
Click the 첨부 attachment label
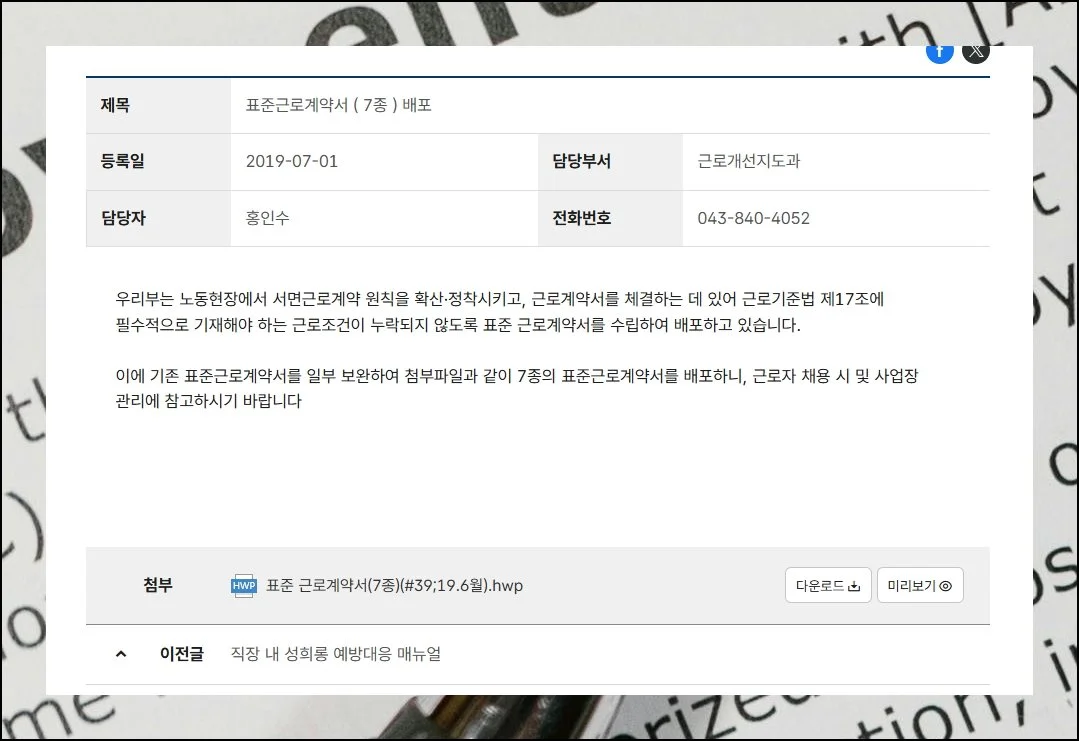pos(158,585)
